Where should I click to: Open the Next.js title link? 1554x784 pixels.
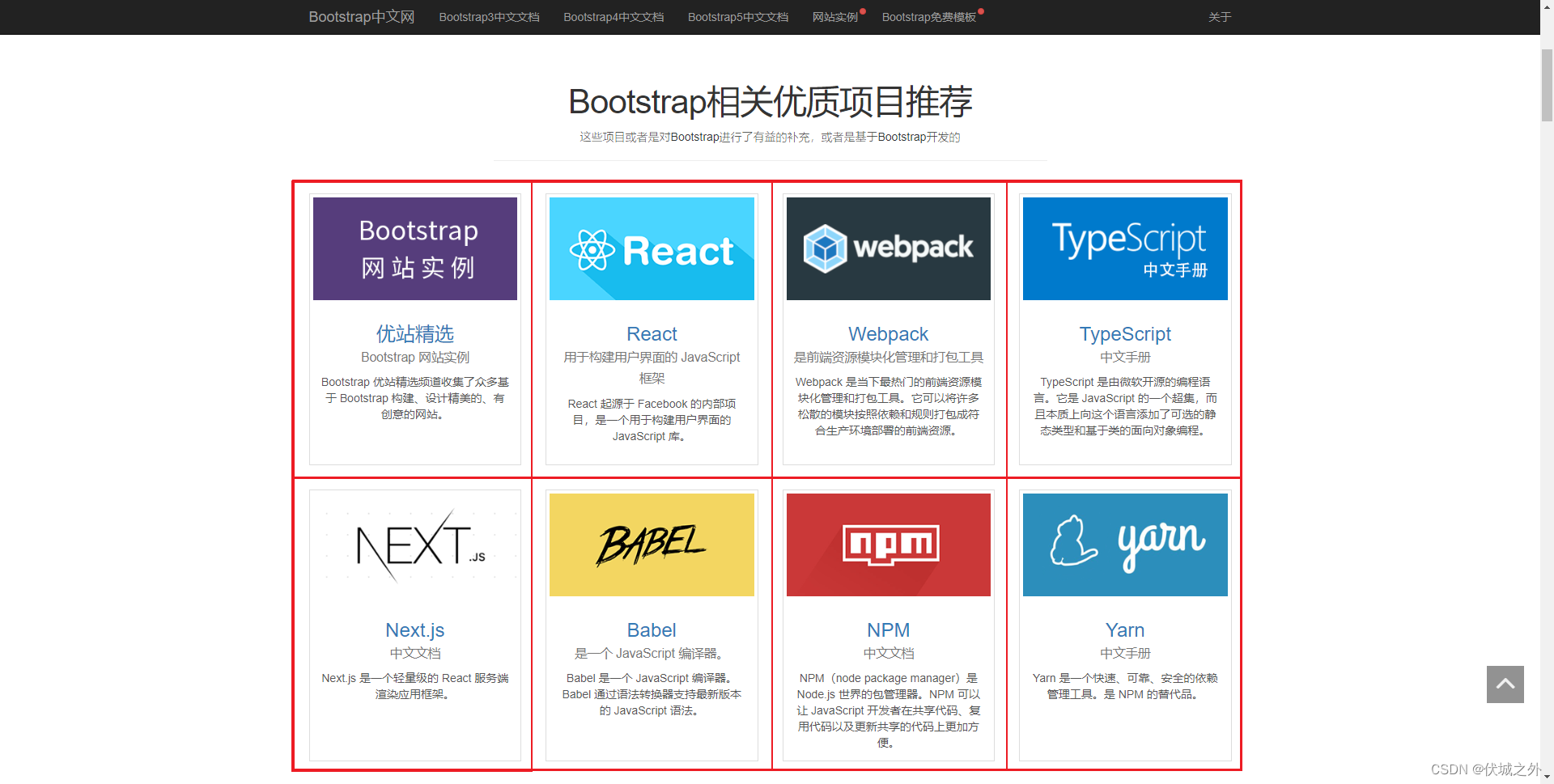pos(415,629)
